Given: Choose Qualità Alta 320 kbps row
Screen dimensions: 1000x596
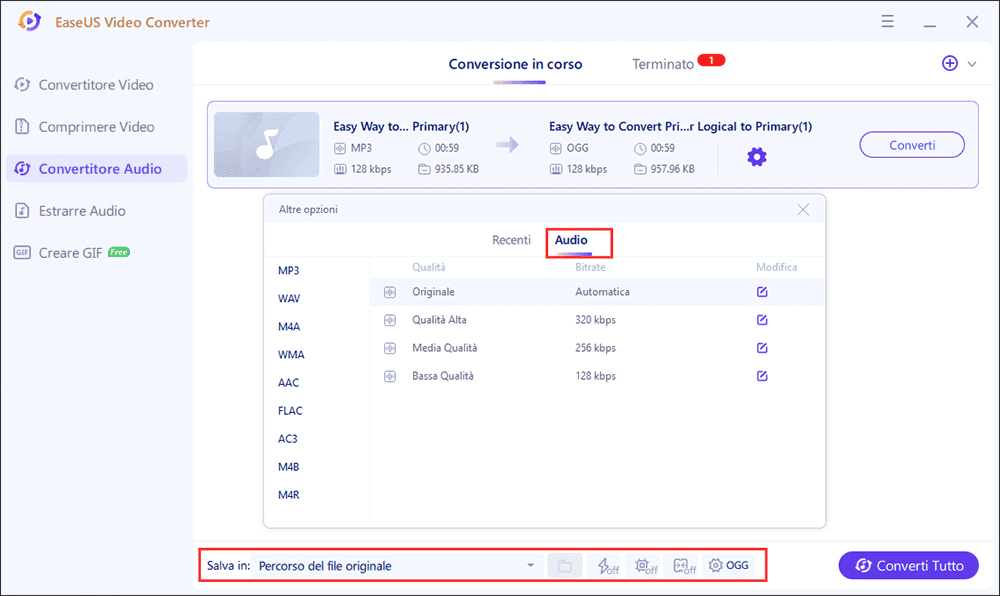Looking at the screenshot, I should click(x=597, y=320).
